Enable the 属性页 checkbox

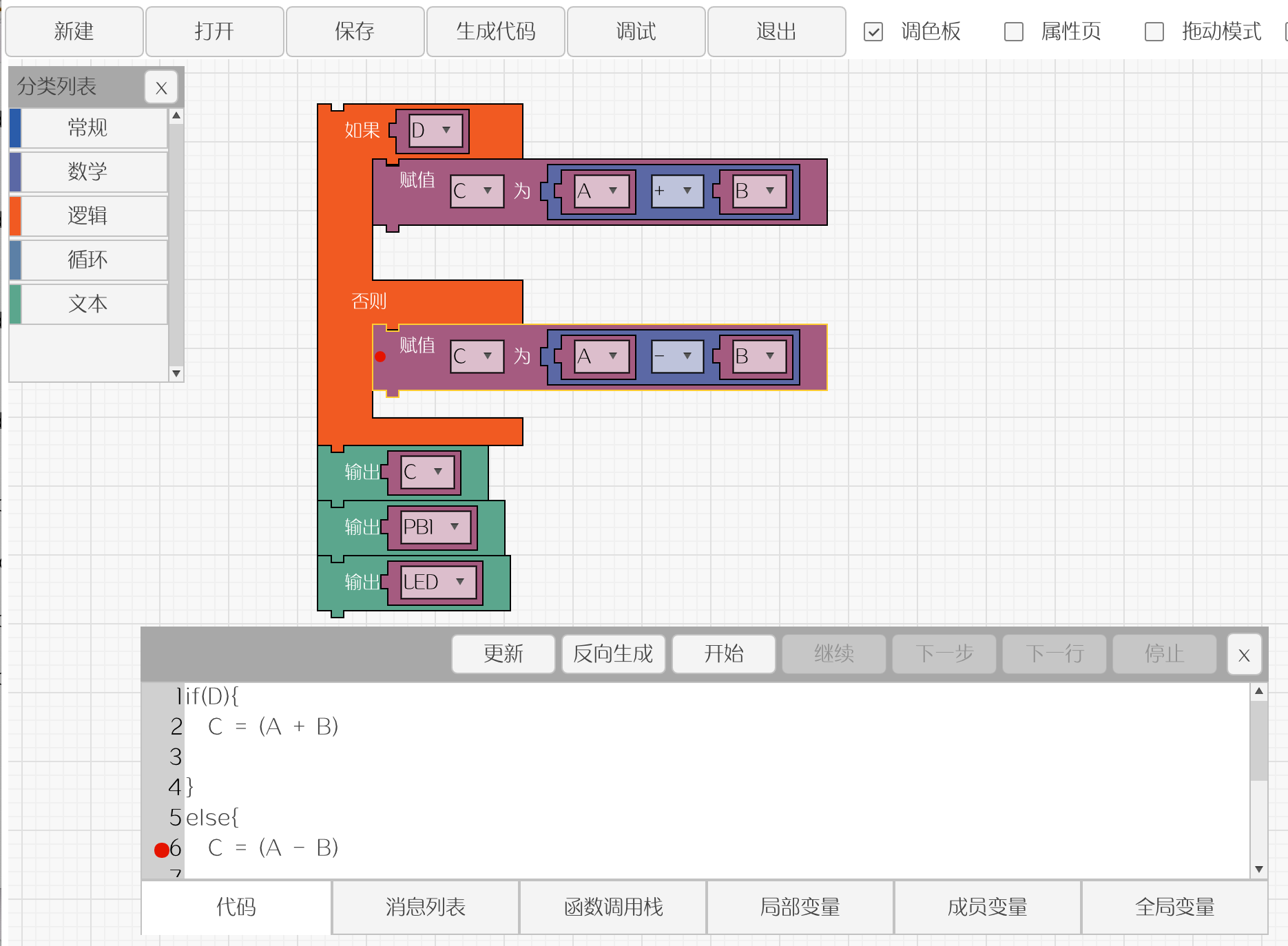(x=1014, y=32)
